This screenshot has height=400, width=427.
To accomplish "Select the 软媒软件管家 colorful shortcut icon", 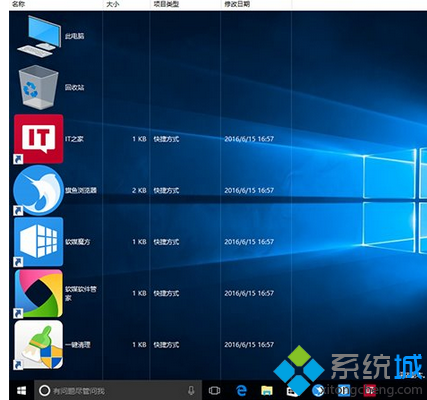I will pos(39,293).
